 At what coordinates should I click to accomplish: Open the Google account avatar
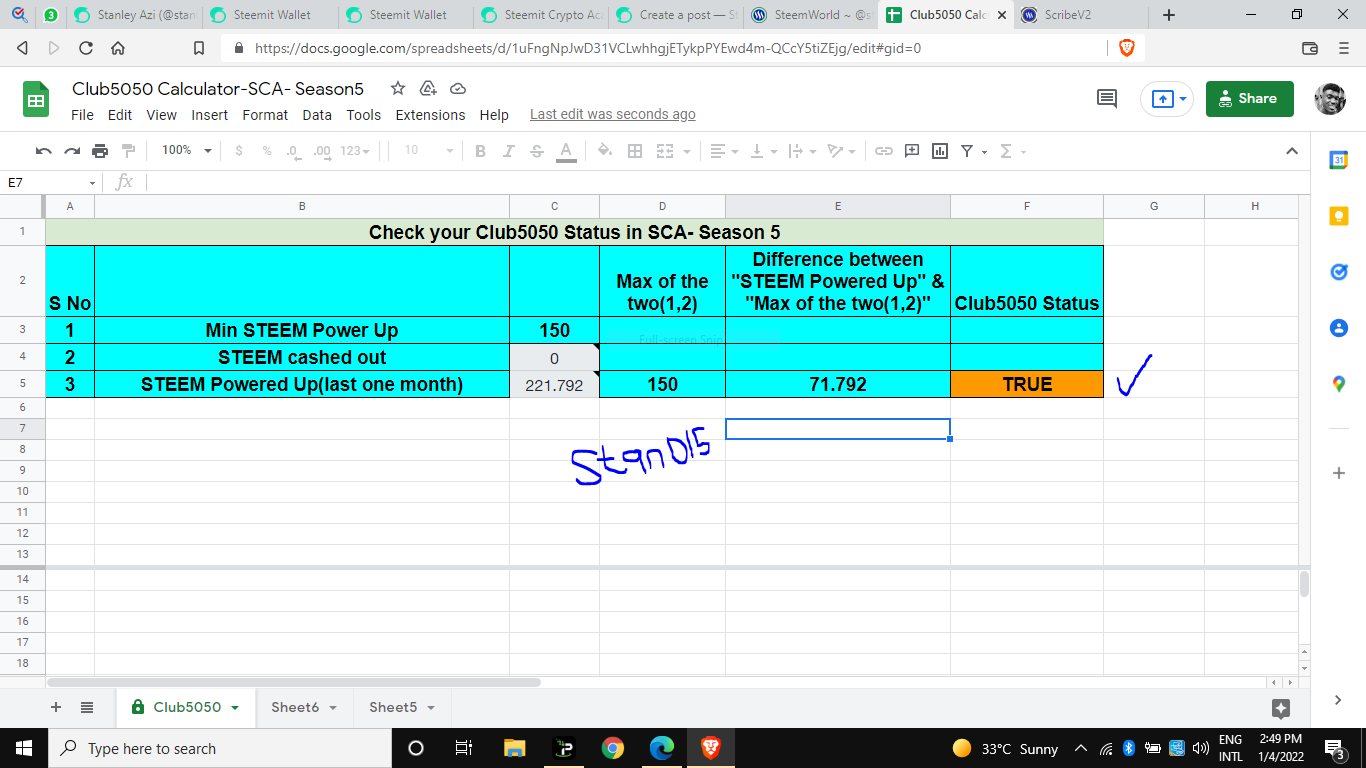click(1330, 98)
